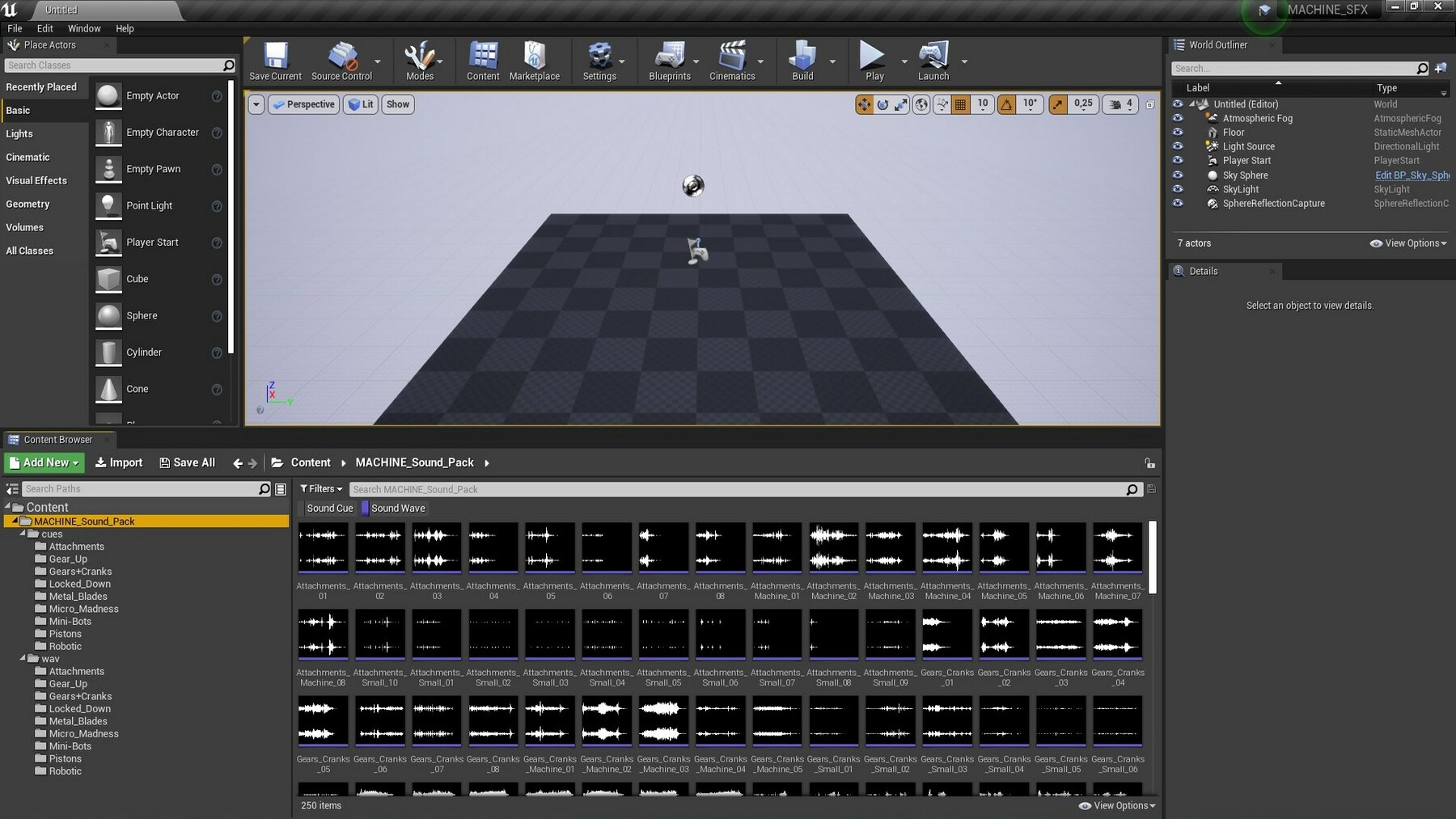Toggle visibility of Light Source actor
The image size is (1456, 819).
[x=1178, y=146]
